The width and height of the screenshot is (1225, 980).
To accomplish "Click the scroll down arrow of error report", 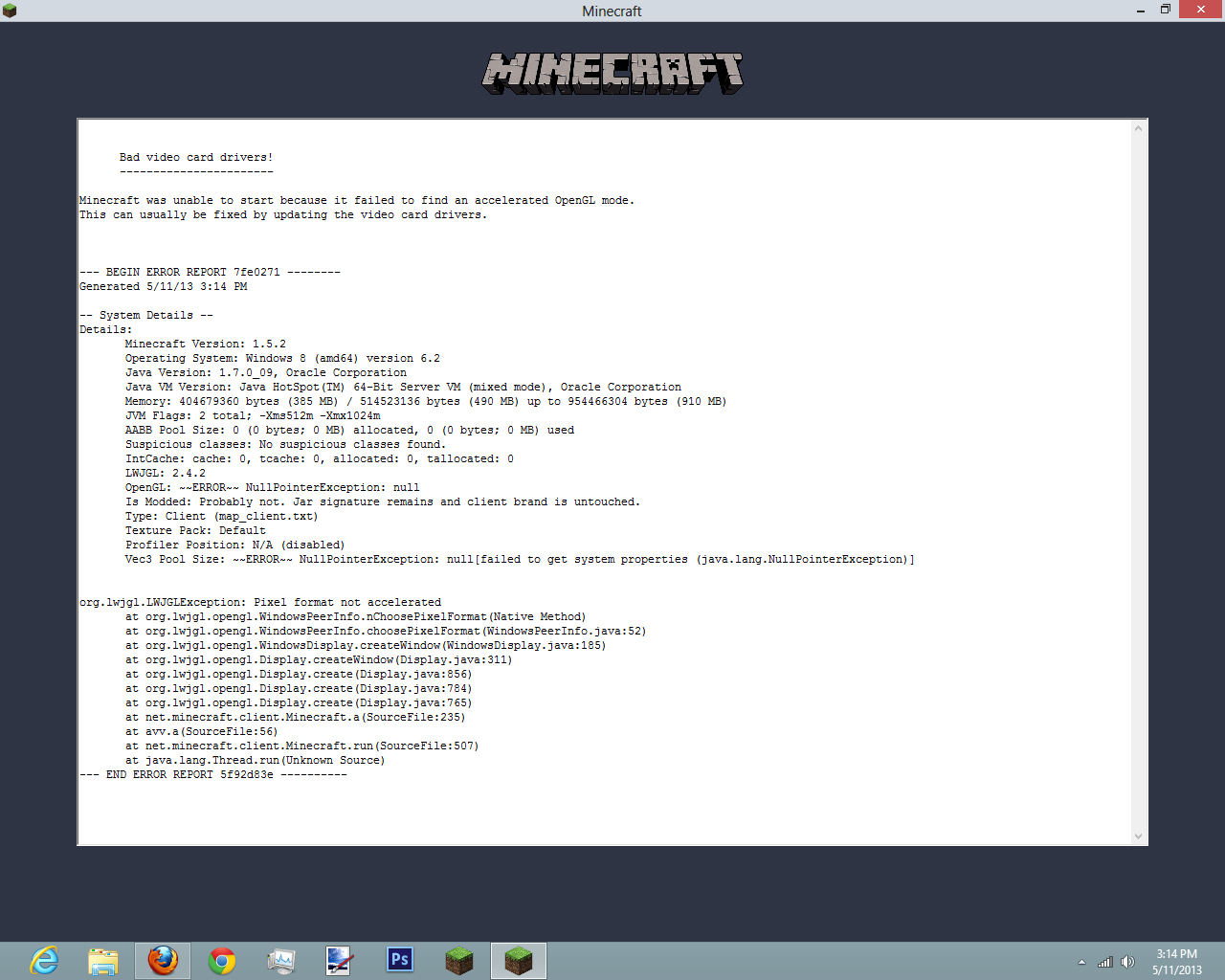I will (x=1139, y=836).
